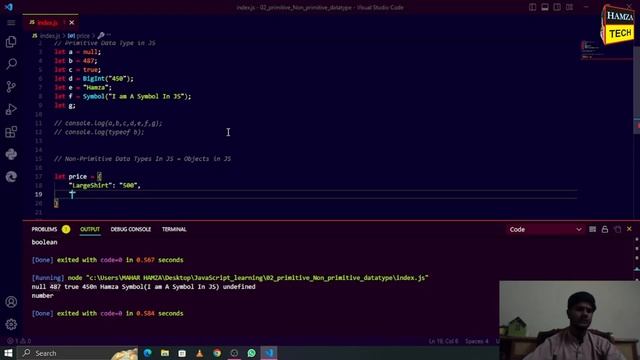
Task: Show errors and warnings from status bar
Action: click(19, 341)
